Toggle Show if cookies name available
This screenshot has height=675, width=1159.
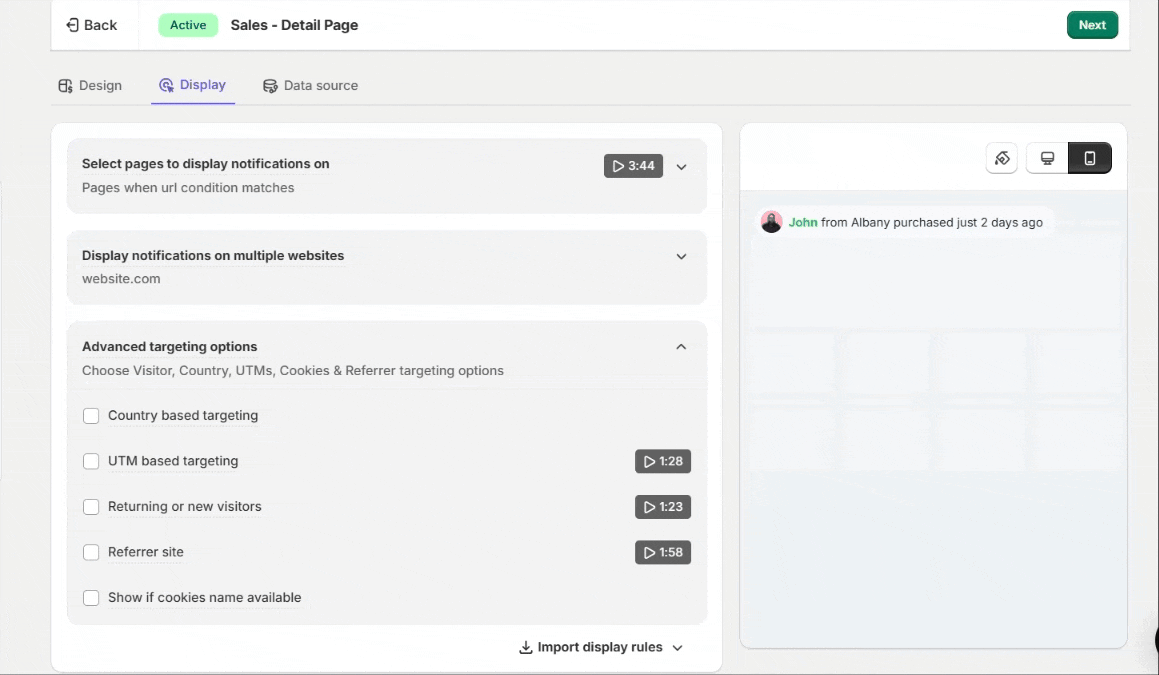pos(91,597)
